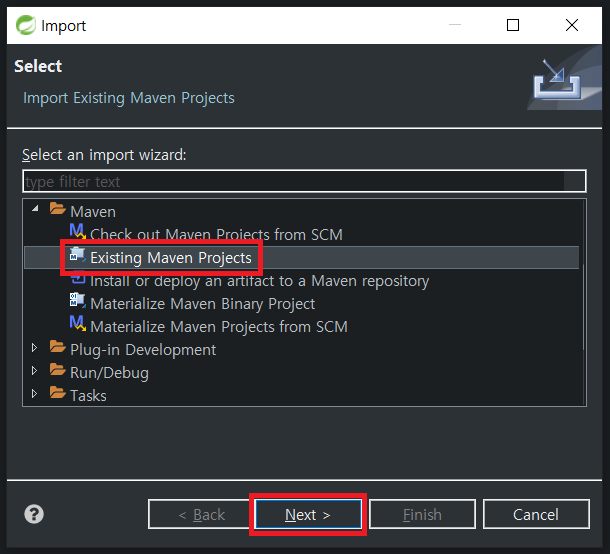Click the 'Select an import wizard:' label
The width and height of the screenshot is (610, 554).
104,155
